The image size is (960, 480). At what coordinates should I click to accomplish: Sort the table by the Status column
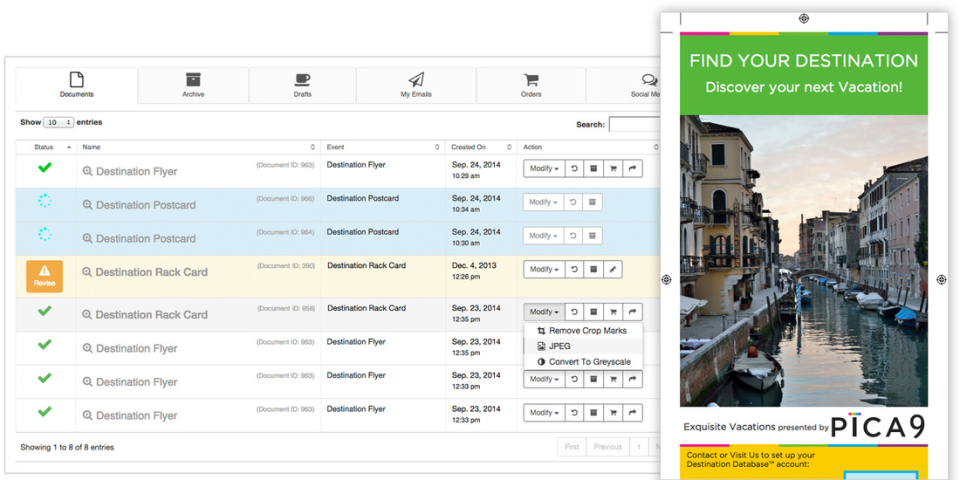point(46,147)
